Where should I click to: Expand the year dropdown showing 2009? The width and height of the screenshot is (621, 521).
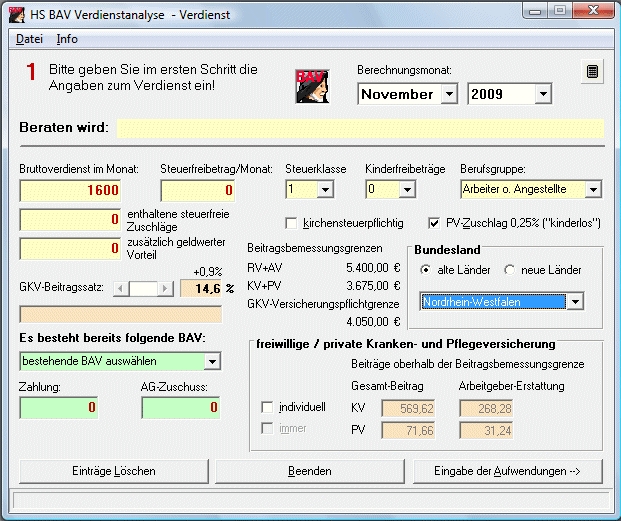click(543, 94)
